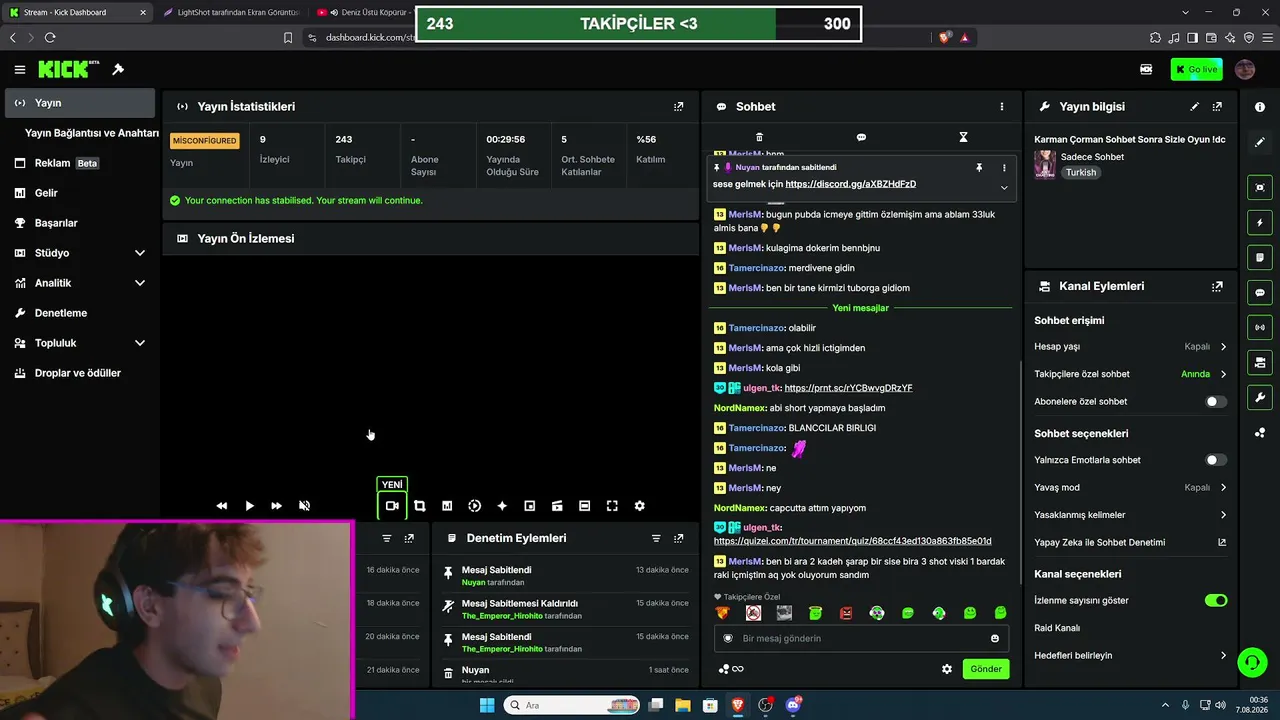Enter fullscreen for the stream preview
The image size is (1280, 720).
pyautogui.click(x=612, y=506)
